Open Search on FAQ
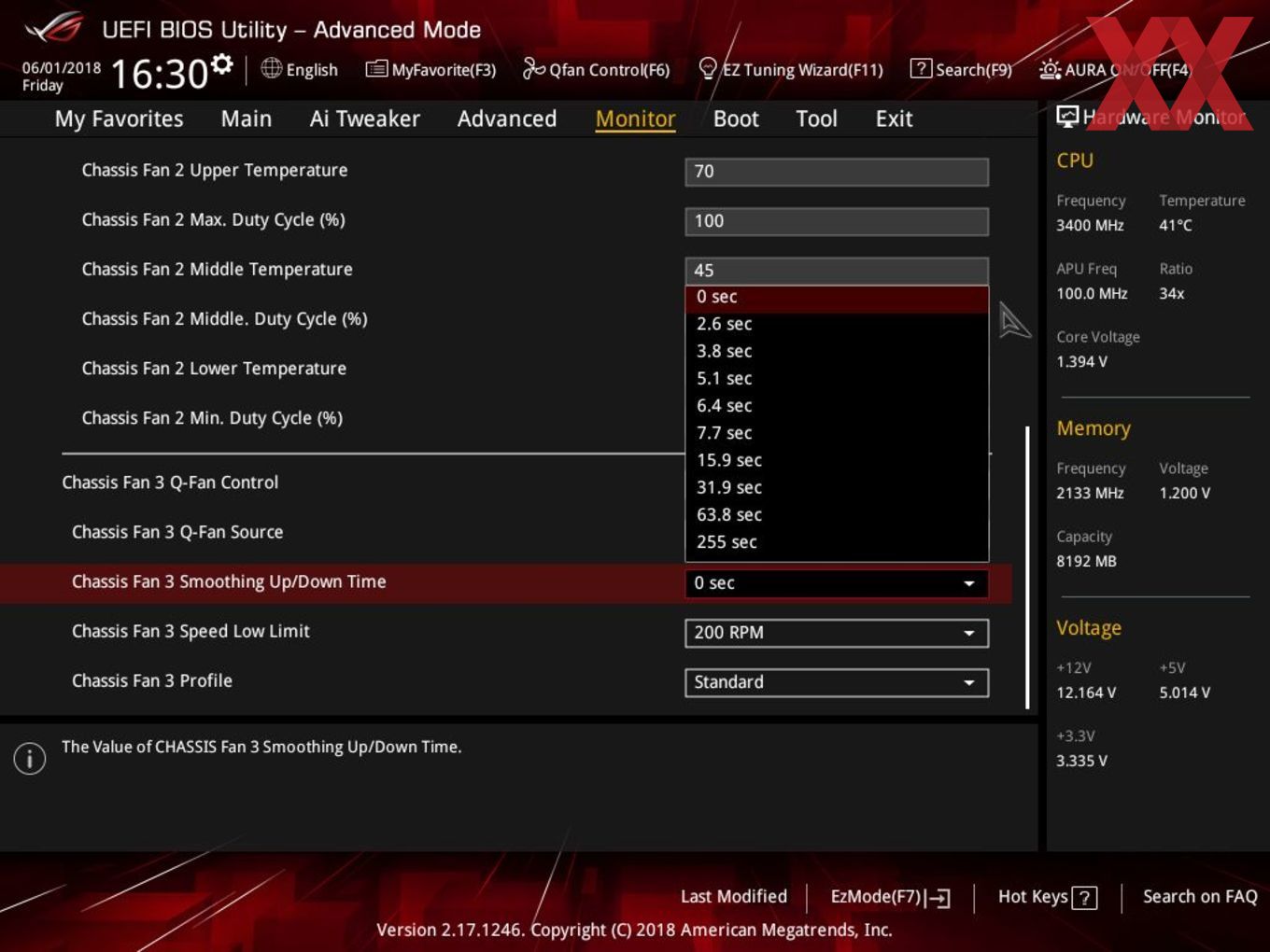The image size is (1270, 952). 1200,896
